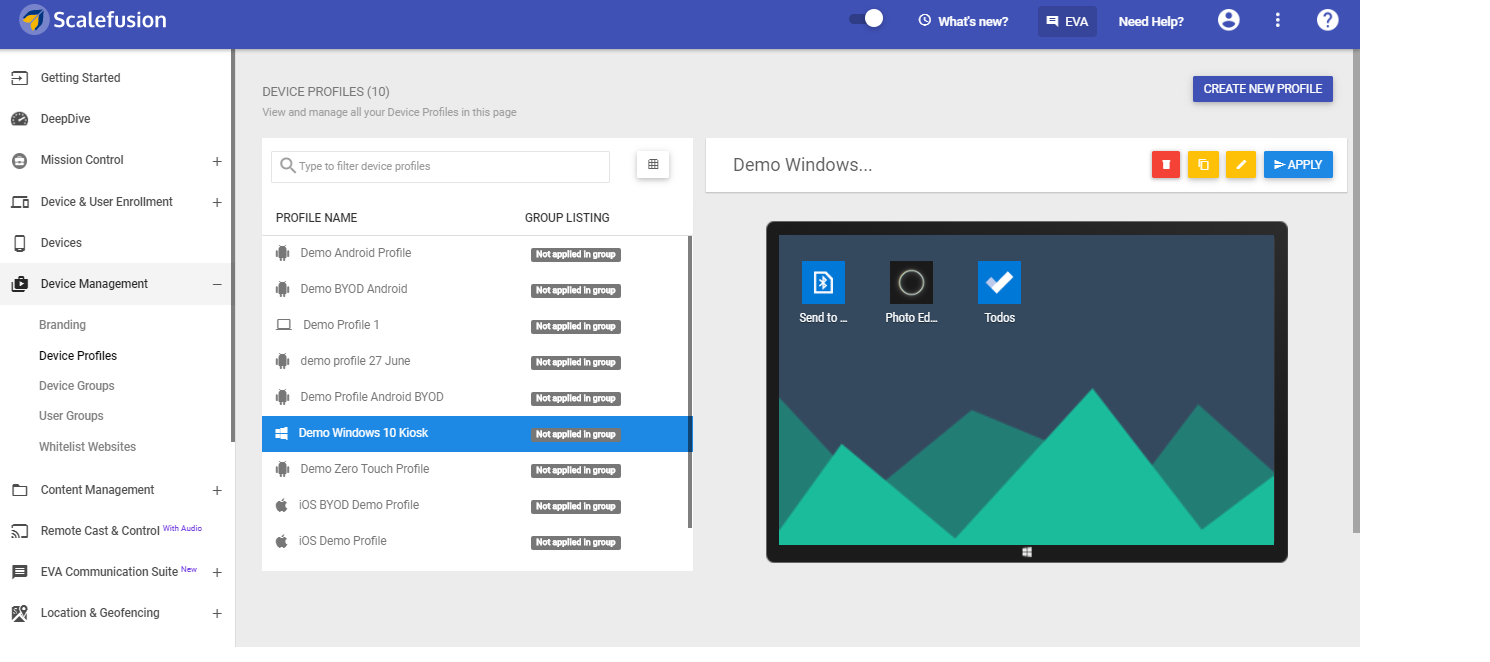
Task: Click the profile list scrollbar
Action: tap(690, 382)
